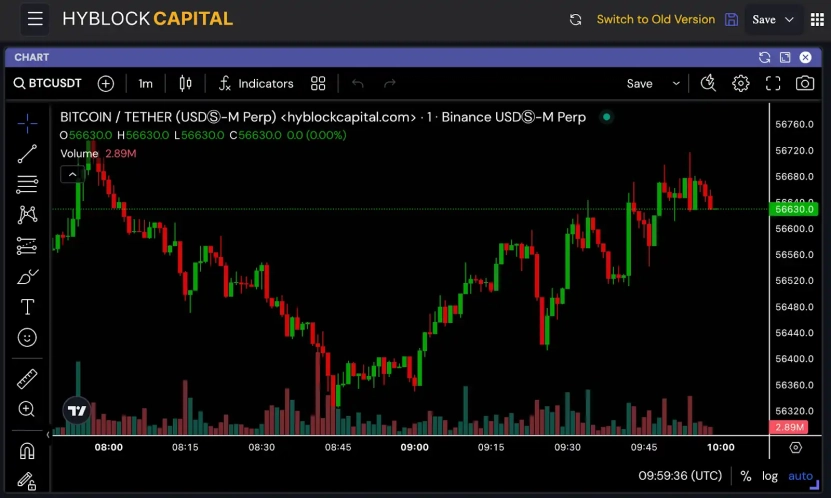The height and width of the screenshot is (498, 831).
Task: Select the trend line drawing tool
Action: coord(27,153)
